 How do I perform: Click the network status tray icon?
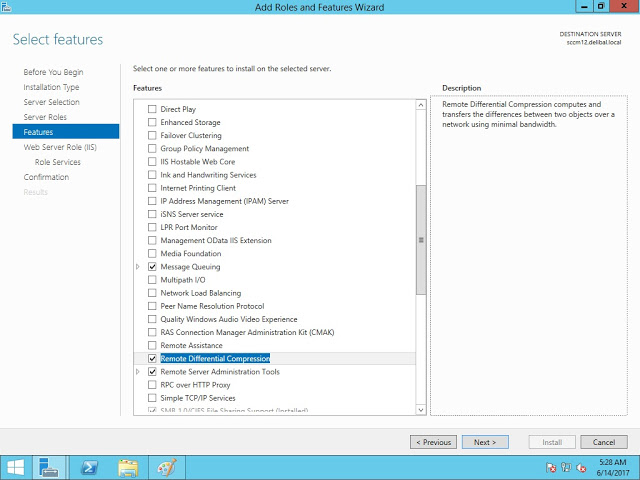[x=566, y=467]
